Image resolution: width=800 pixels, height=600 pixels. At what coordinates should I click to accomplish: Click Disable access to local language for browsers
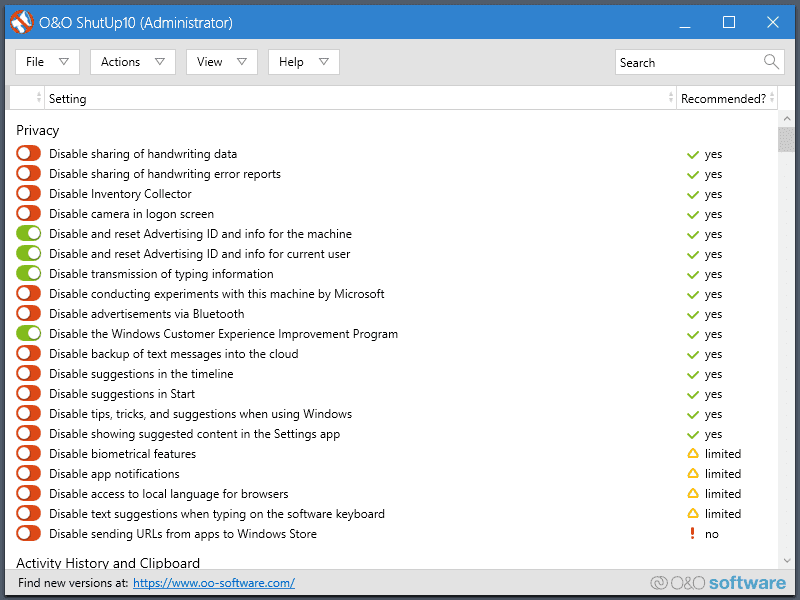(x=168, y=493)
